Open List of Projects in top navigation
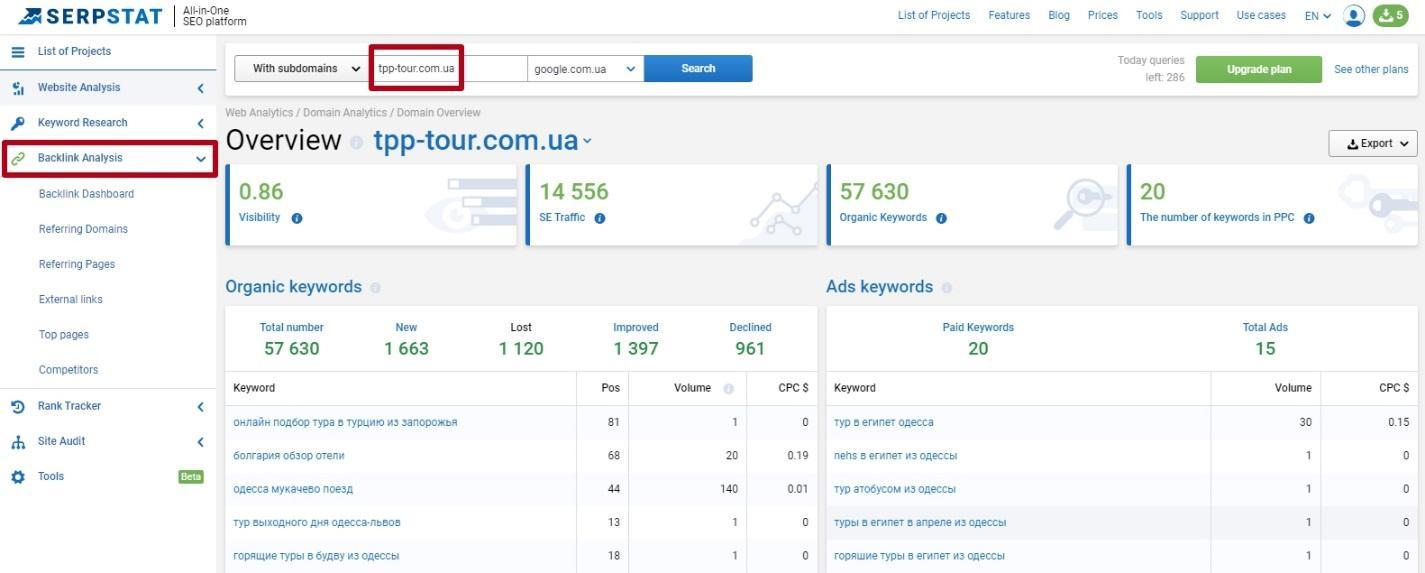This screenshot has height=573, width=1425. coord(934,15)
